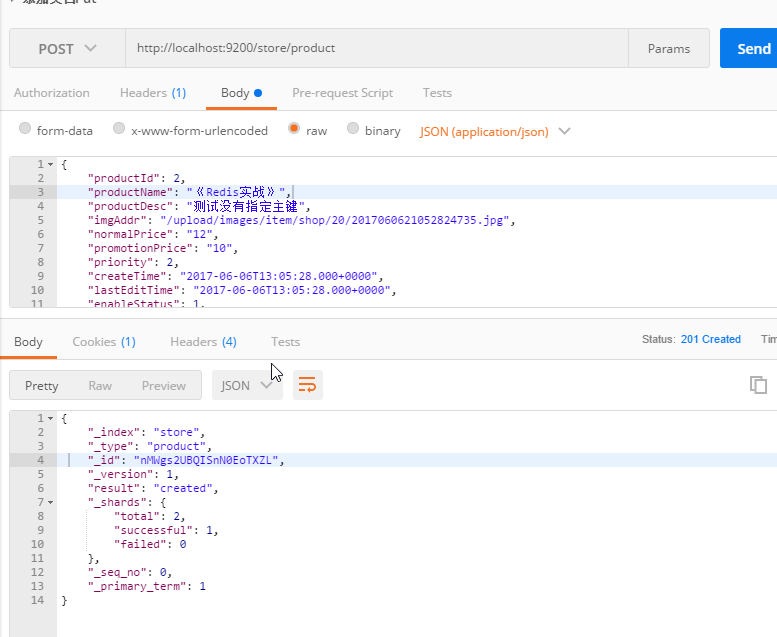Screen dimensions: 777x637
Task: Switch the response view to Raw
Action: pos(100,386)
